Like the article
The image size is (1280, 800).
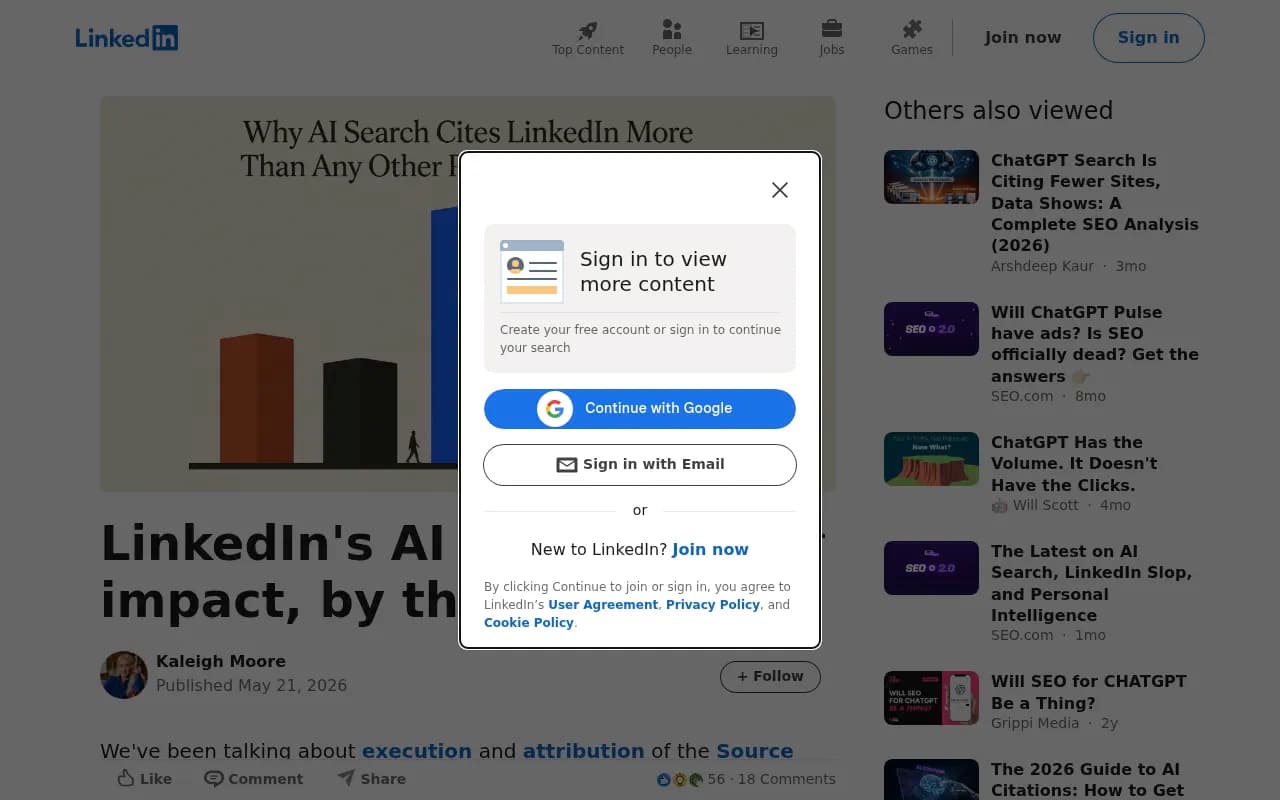point(145,779)
